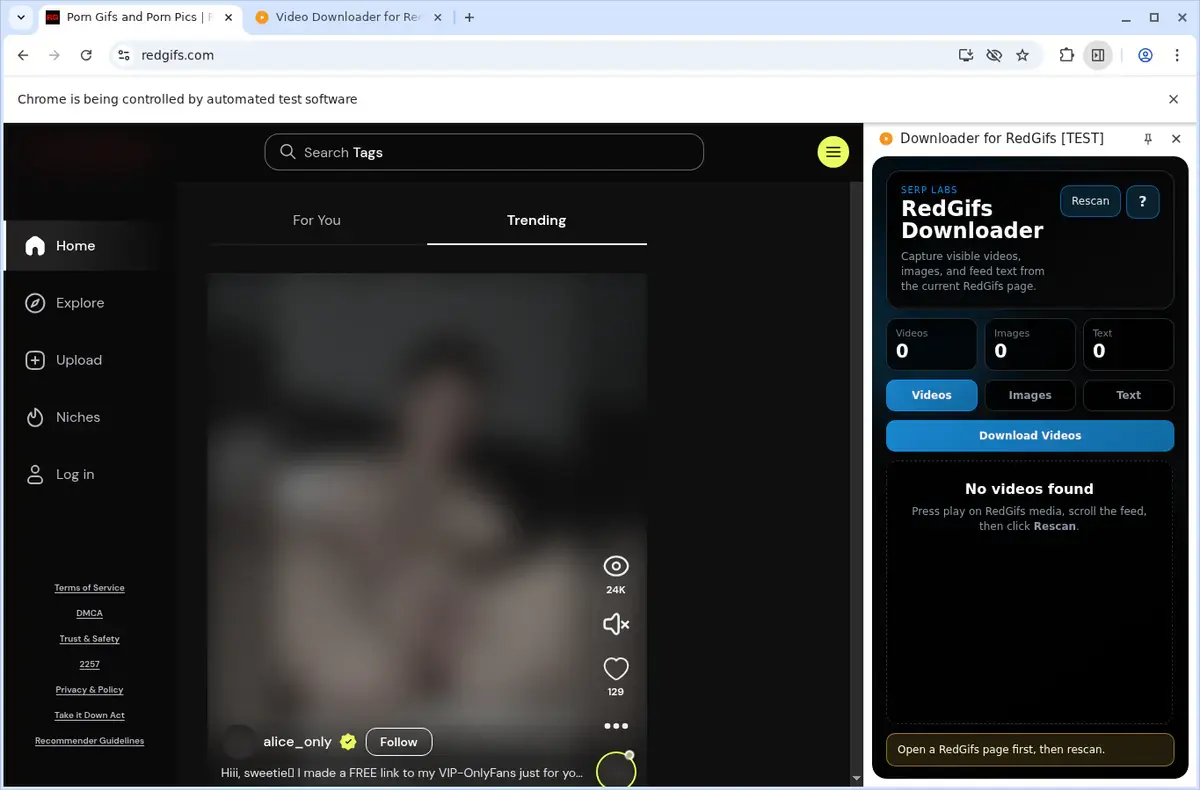Open the Take It Down Act link
This screenshot has height=790, width=1200.
pos(89,715)
